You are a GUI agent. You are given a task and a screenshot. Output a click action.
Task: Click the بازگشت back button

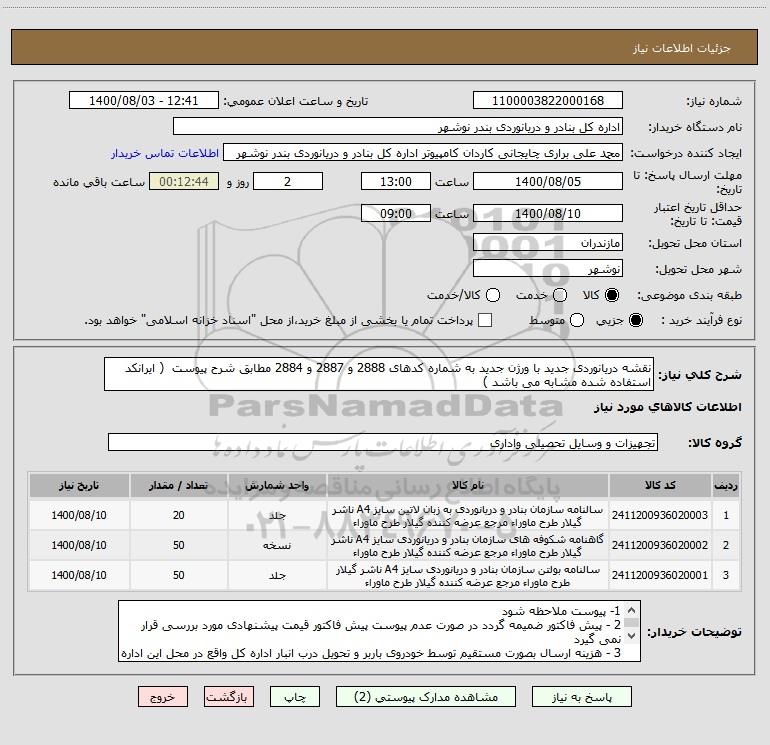(229, 697)
